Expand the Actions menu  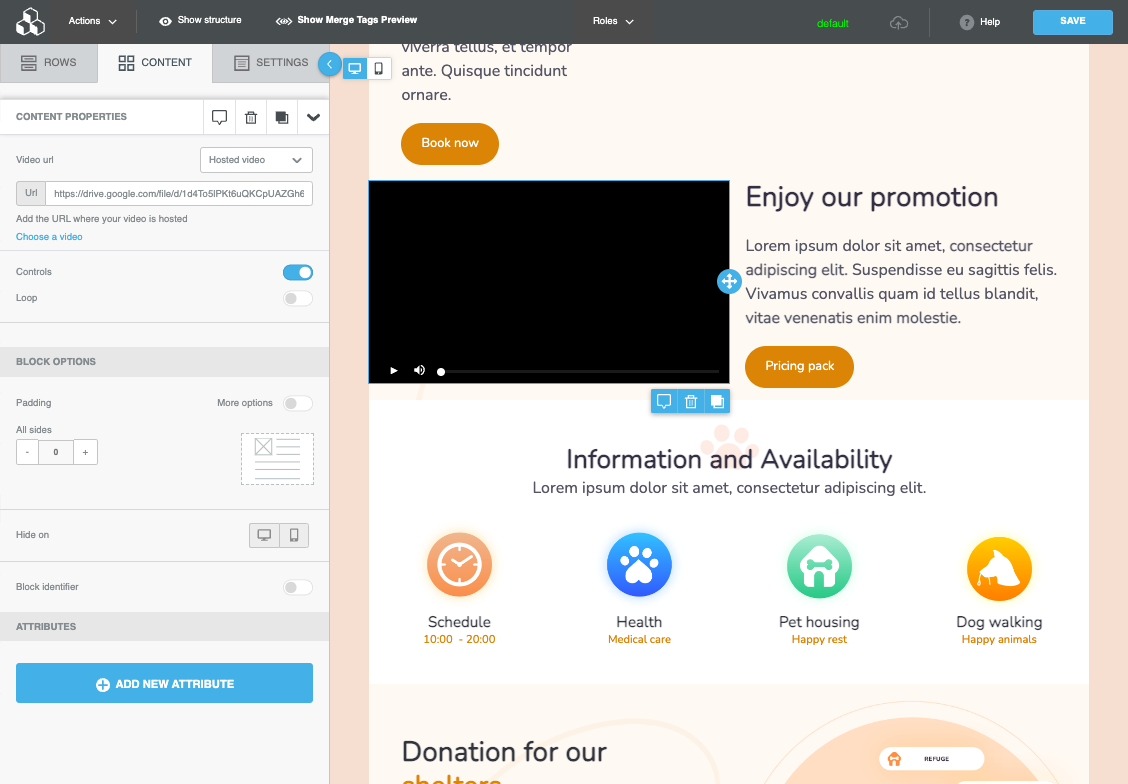[x=92, y=21]
